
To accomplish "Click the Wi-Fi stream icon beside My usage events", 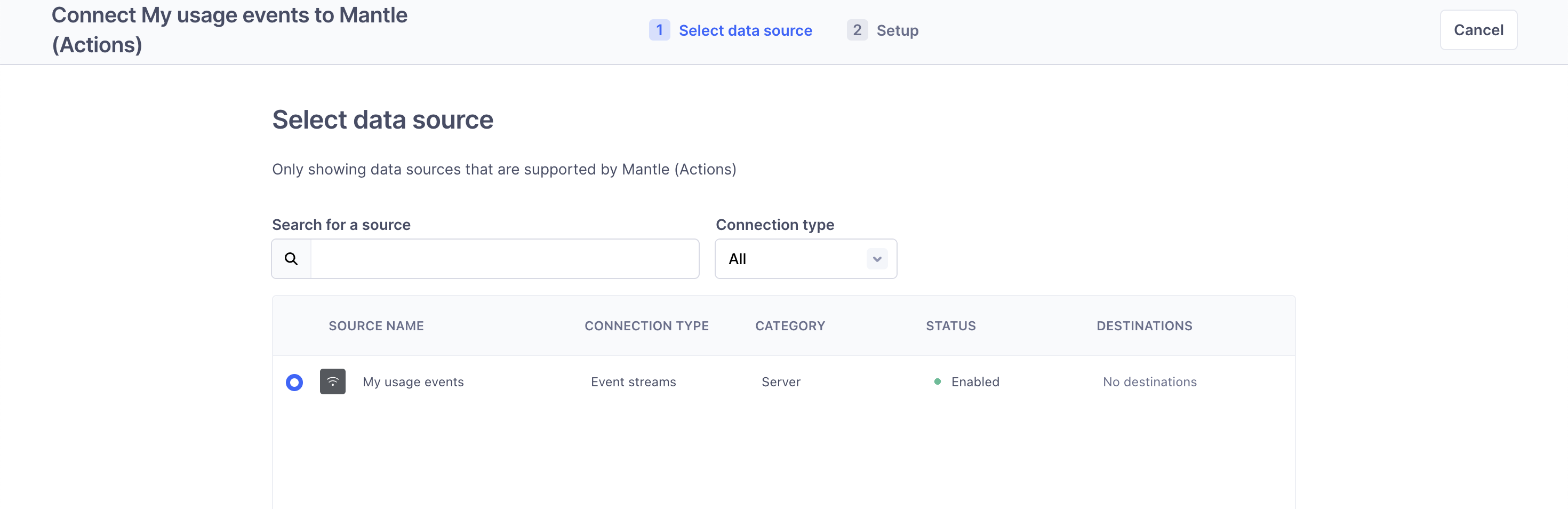I will click(x=332, y=381).
